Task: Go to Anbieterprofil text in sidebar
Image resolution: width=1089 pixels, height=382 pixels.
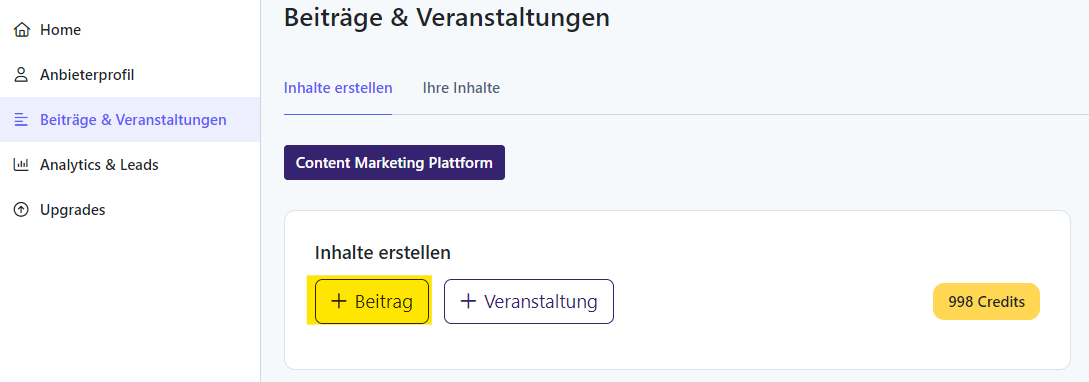Action: [88, 75]
